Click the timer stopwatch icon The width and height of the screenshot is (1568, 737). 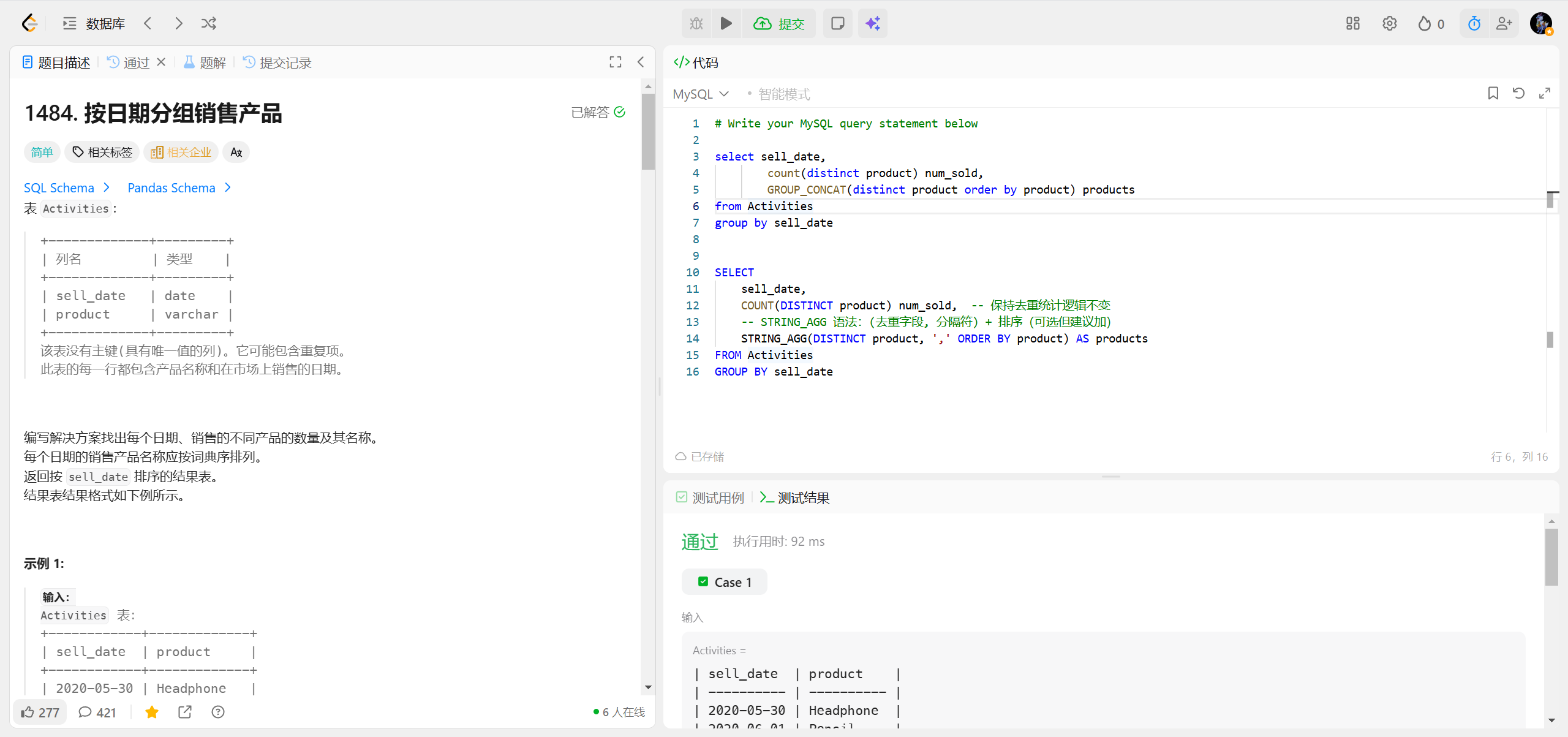click(1474, 23)
